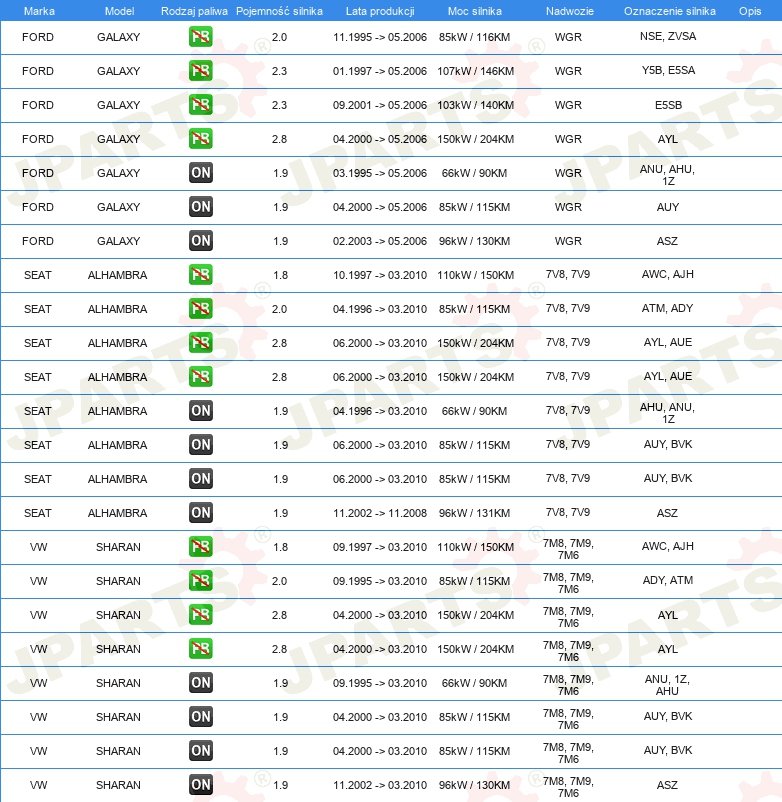This screenshot has height=802, width=782.
Task: Click production dates 09.2001 -> 05.2006
Action: pyautogui.click(x=379, y=105)
